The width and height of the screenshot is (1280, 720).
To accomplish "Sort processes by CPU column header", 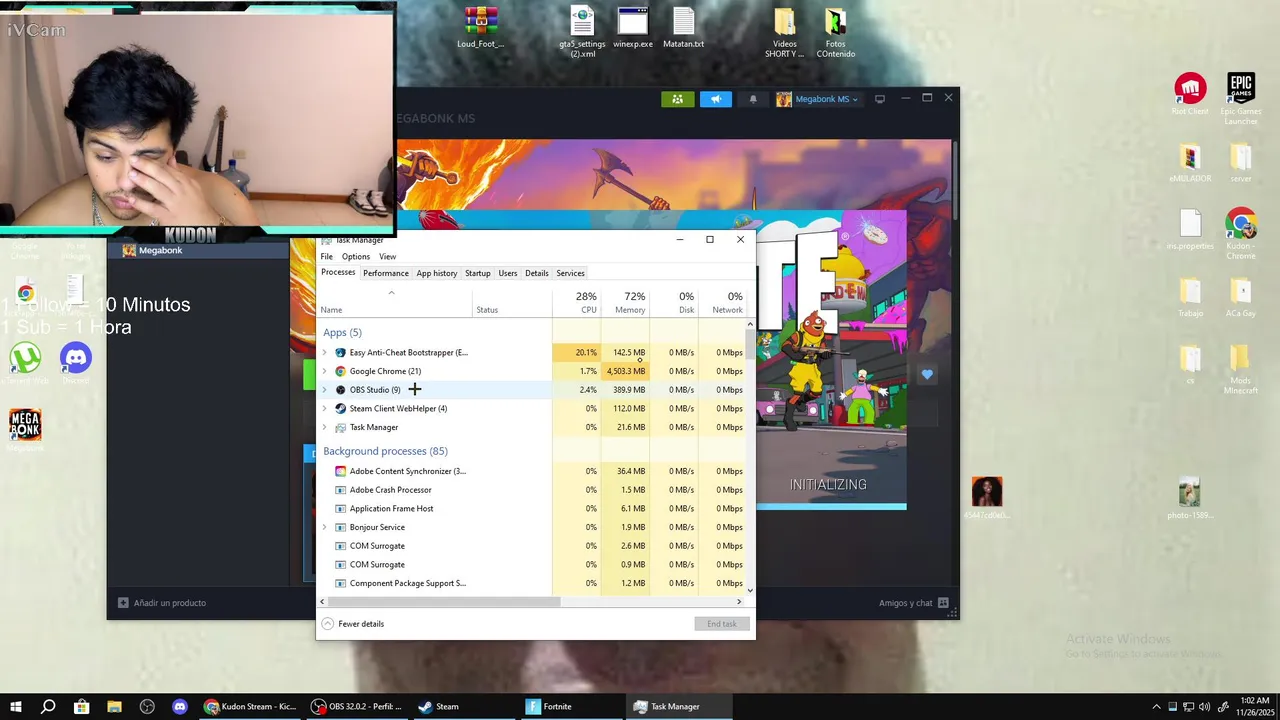I will (576, 302).
